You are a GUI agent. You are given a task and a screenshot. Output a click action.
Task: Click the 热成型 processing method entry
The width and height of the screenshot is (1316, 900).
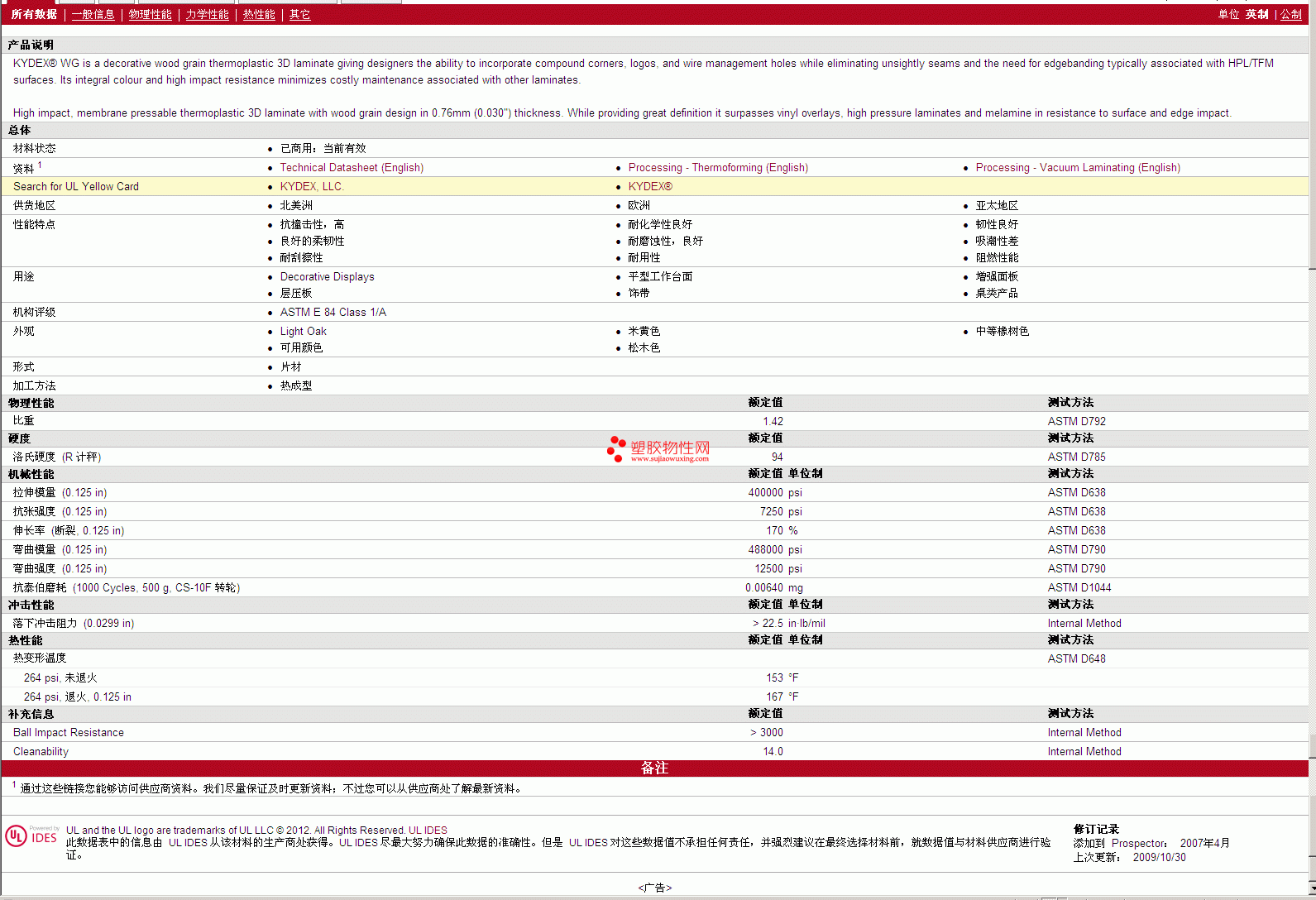(x=296, y=385)
